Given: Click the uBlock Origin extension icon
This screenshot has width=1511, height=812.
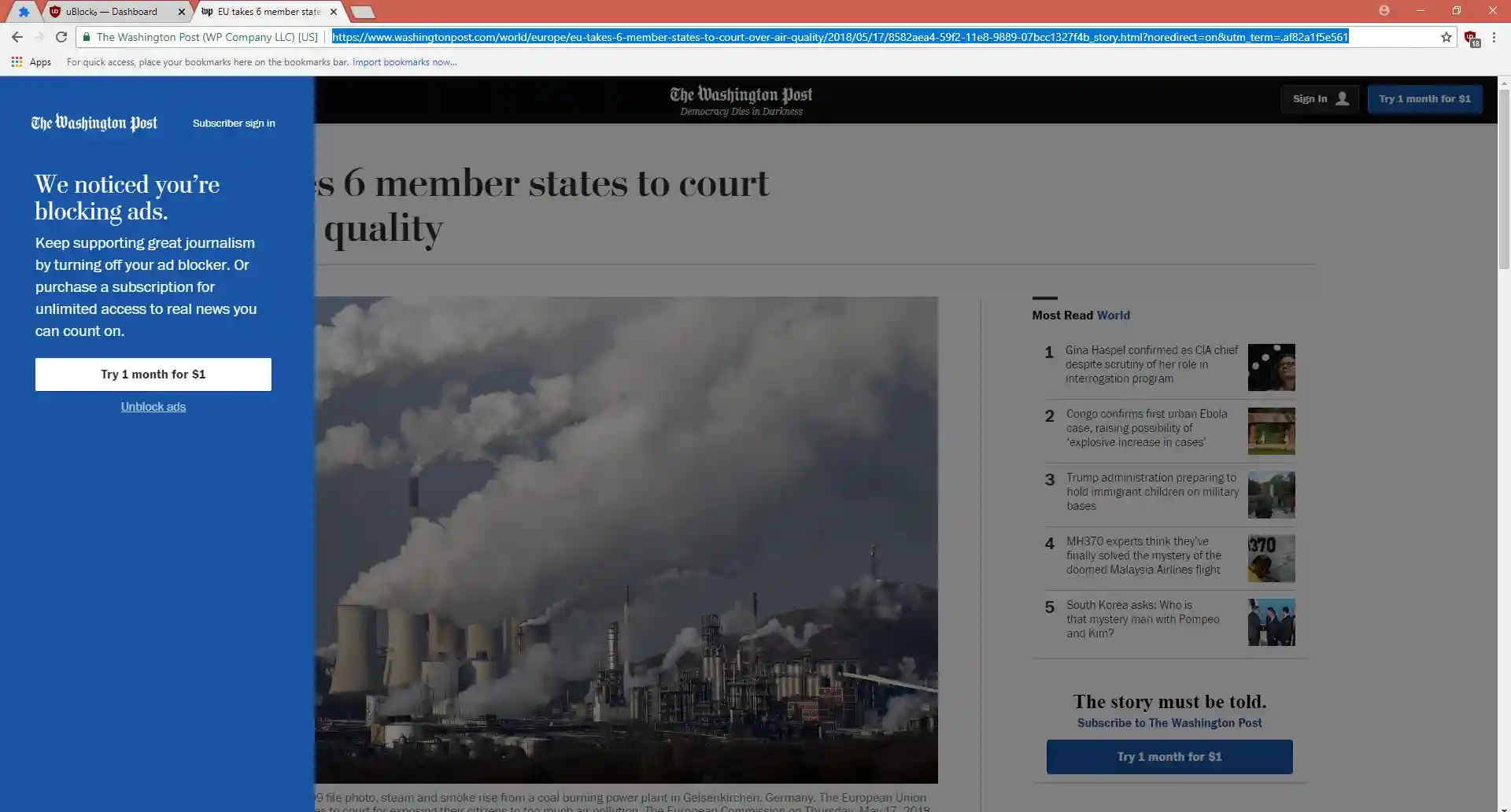Looking at the screenshot, I should coord(1470,37).
